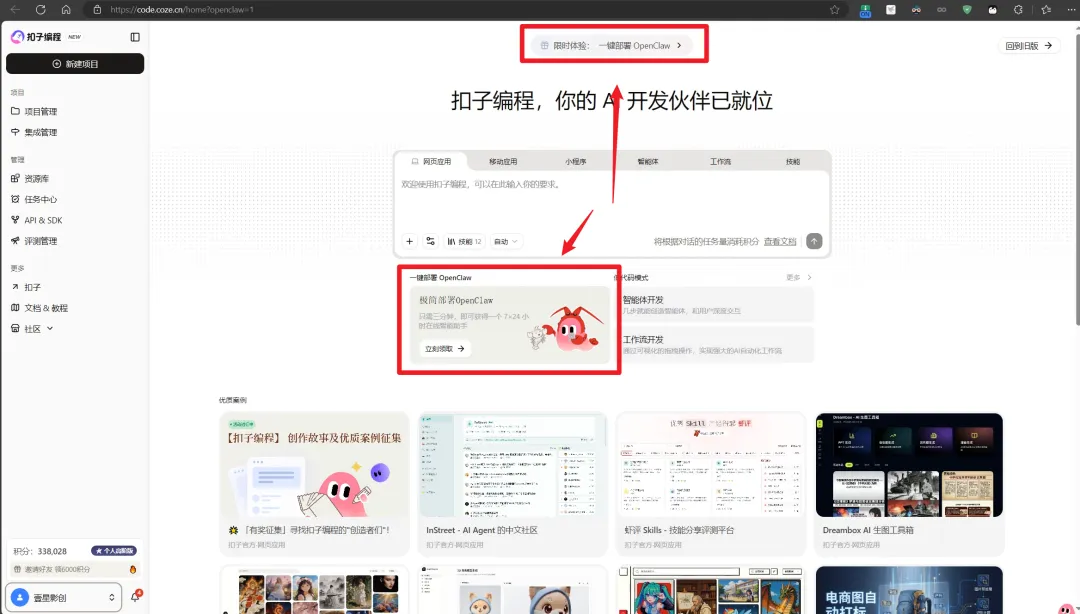Image resolution: width=1080 pixels, height=614 pixels.
Task: Open the 自动 mode dropdown
Action: [506, 241]
